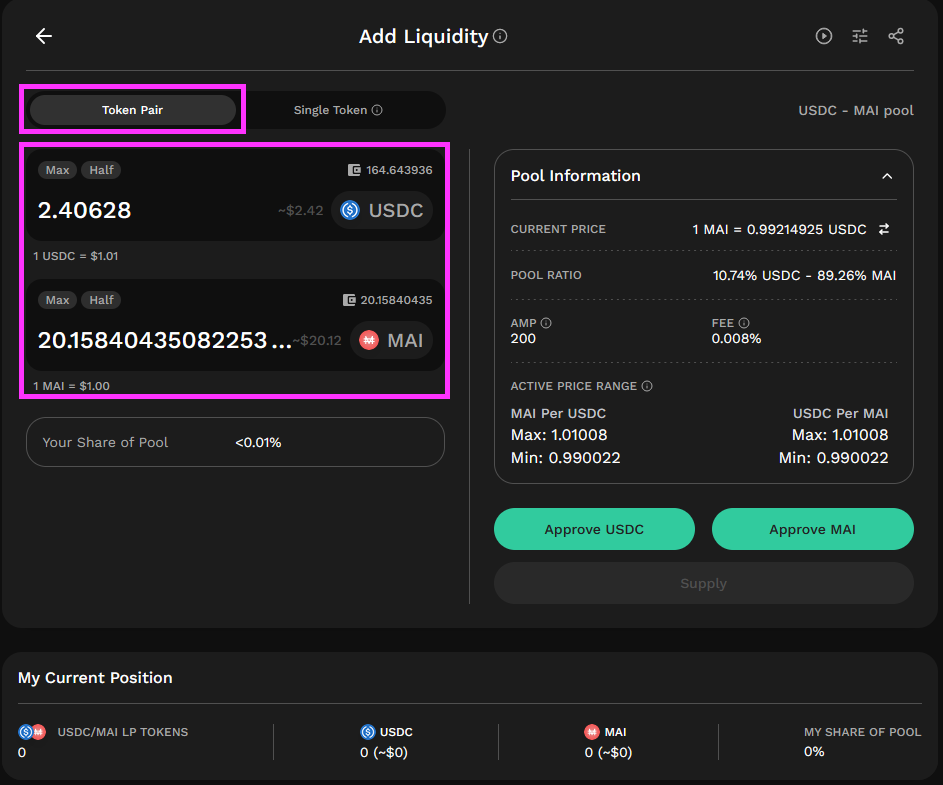
Task: Click USDC/MAI LP tokens pair icon
Action: pos(32,732)
